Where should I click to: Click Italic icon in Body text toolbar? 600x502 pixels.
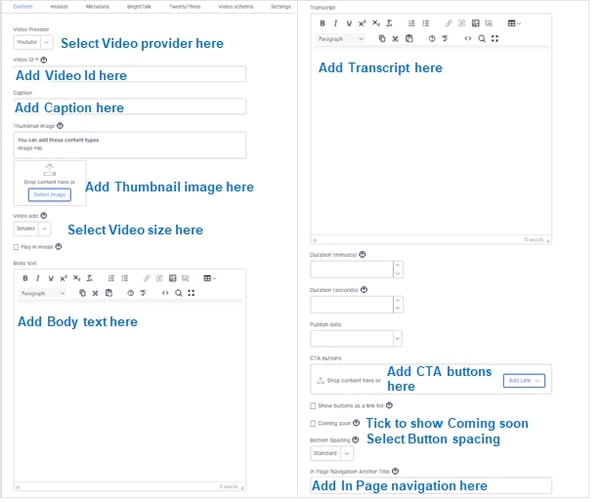click(x=37, y=277)
